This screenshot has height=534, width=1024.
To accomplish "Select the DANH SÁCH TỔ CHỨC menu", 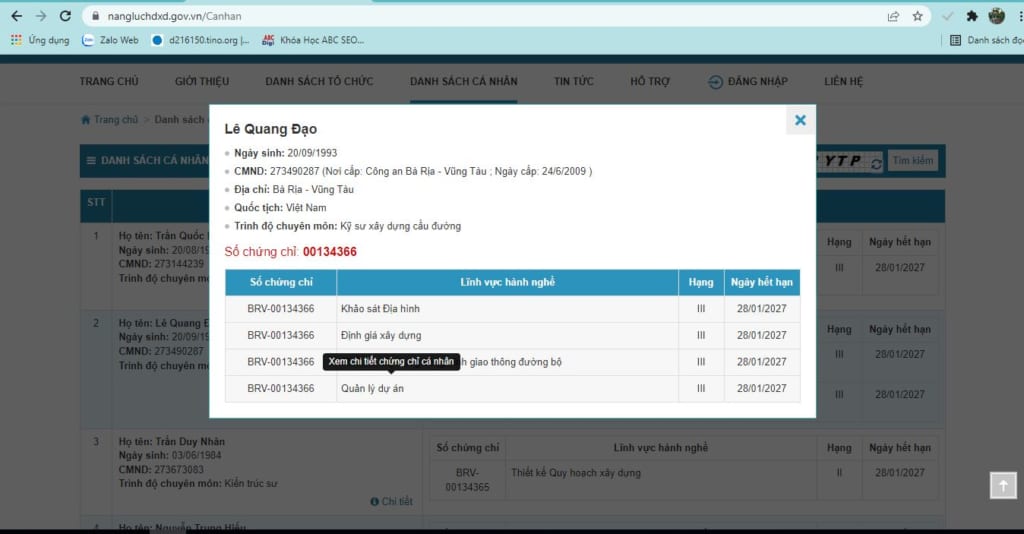I will point(319,81).
